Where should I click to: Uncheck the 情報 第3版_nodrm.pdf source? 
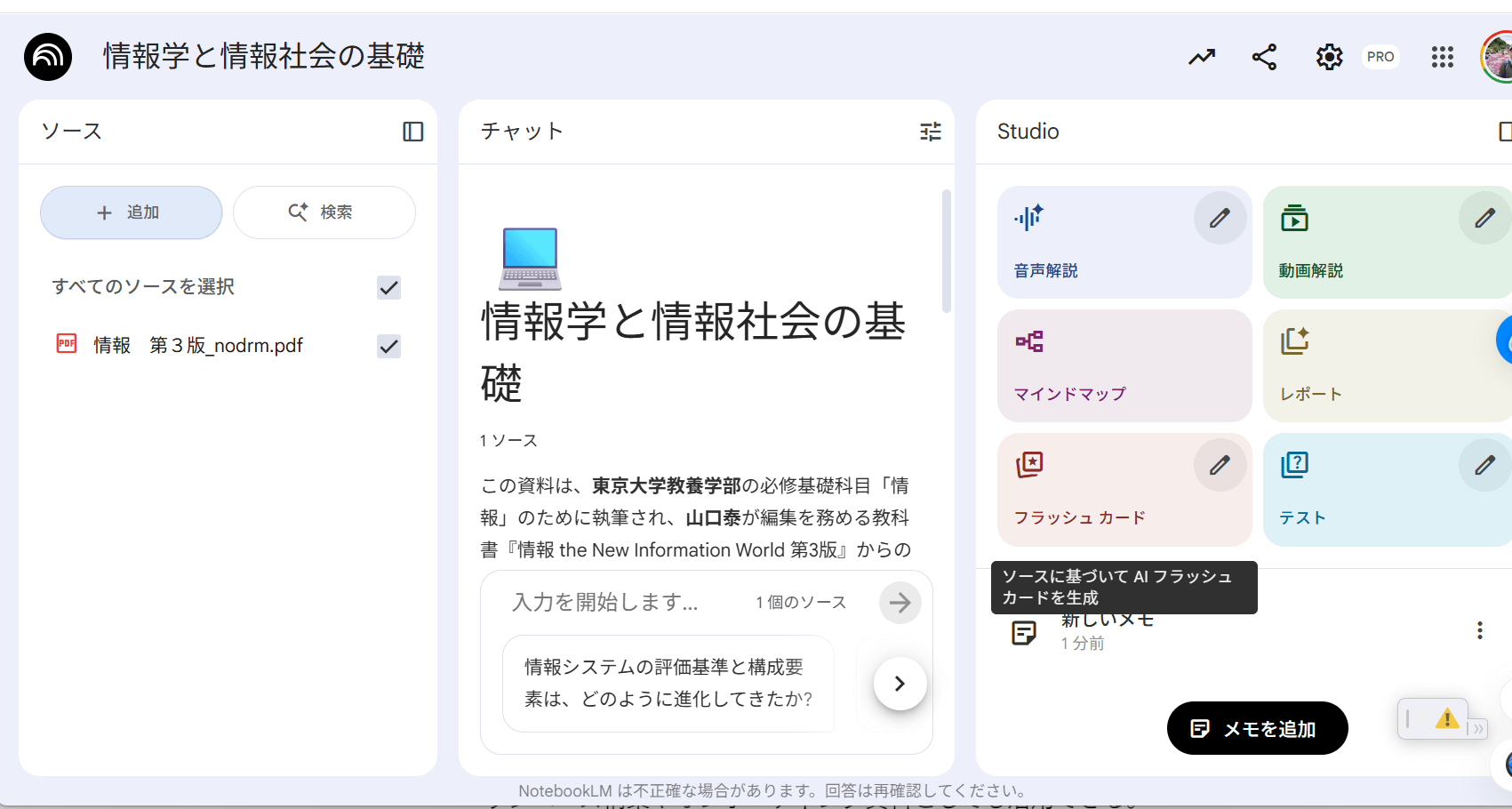(x=388, y=346)
